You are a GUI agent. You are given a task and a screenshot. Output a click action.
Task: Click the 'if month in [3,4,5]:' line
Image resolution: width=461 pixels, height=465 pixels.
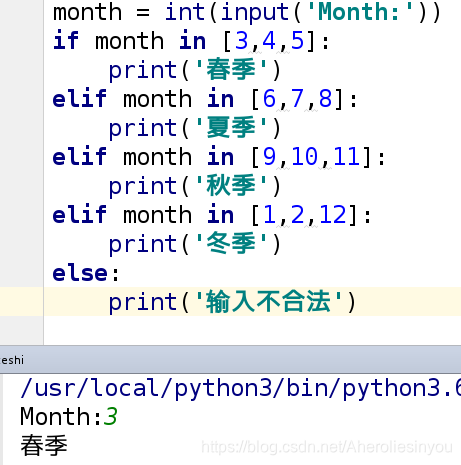191,41
